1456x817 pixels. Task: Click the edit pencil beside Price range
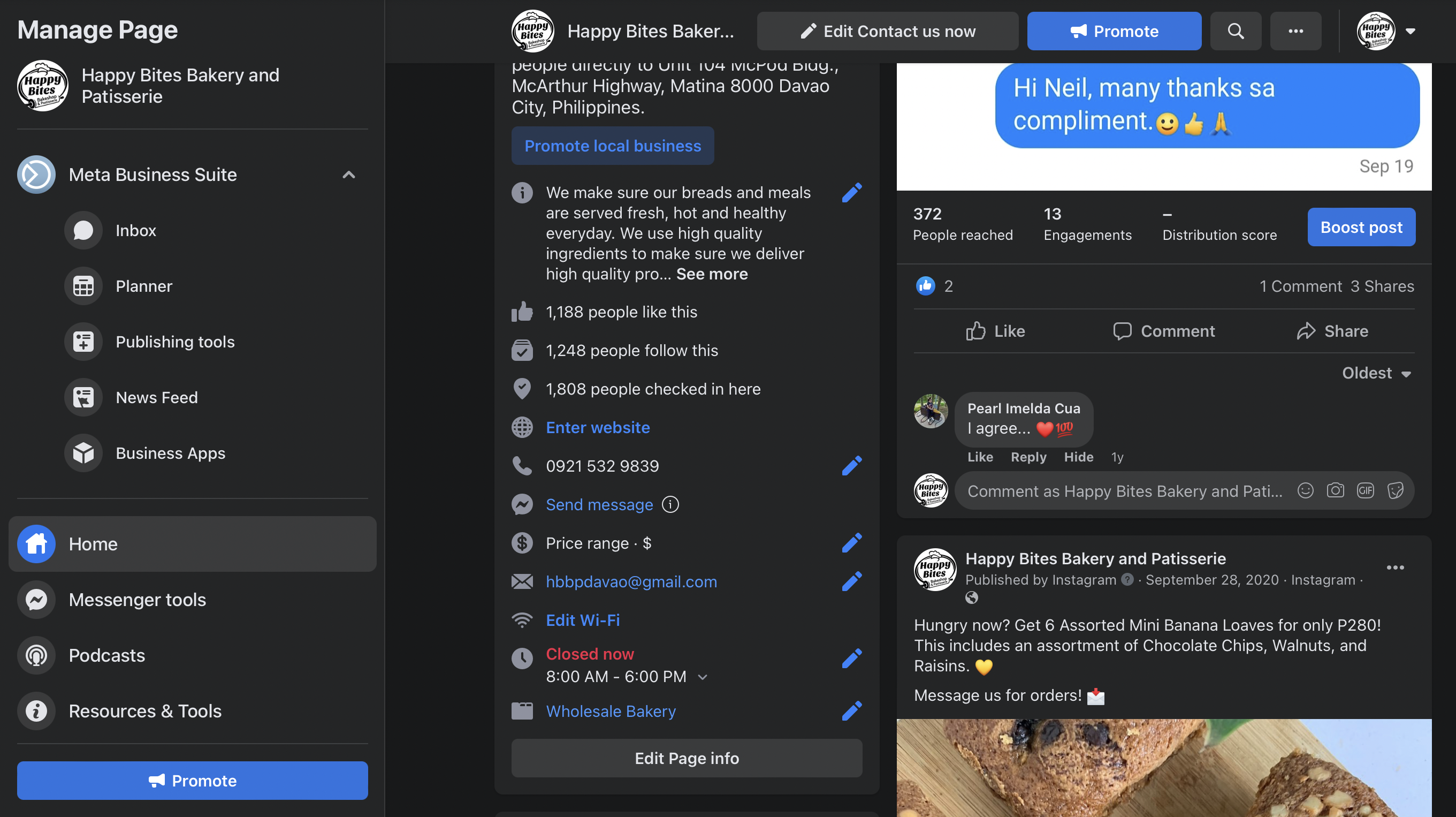point(851,543)
